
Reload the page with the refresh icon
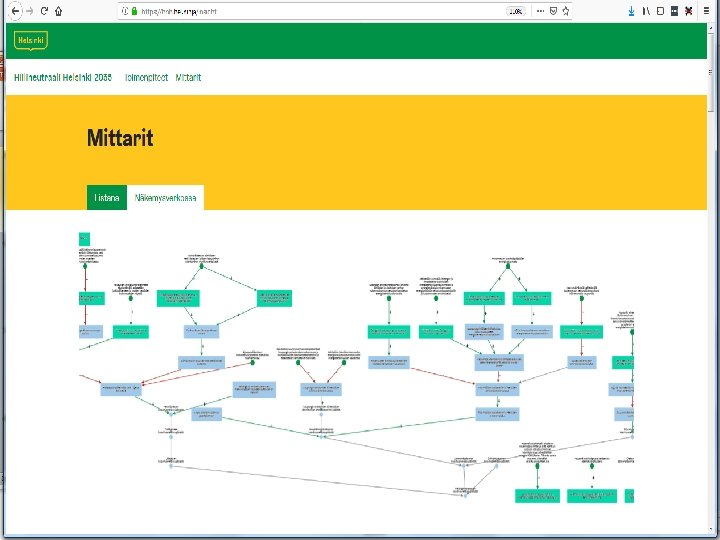pos(45,11)
